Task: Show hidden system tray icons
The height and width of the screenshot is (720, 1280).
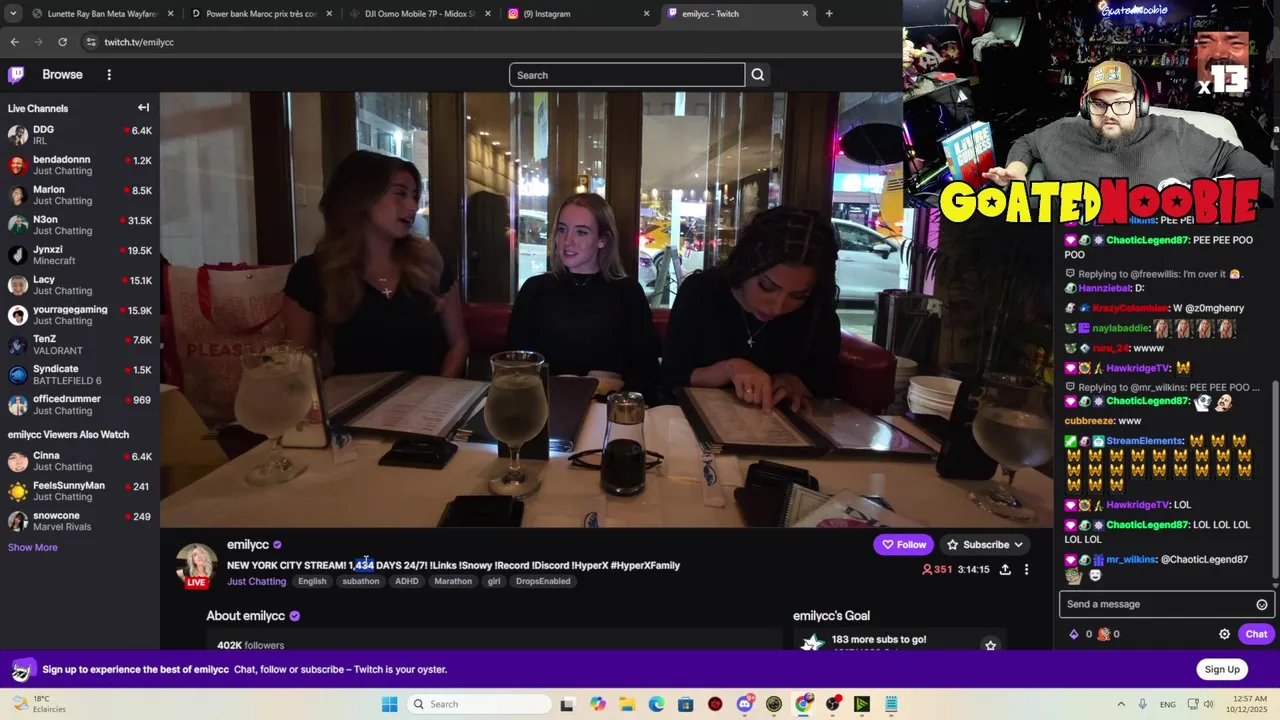Action: click(x=1121, y=704)
